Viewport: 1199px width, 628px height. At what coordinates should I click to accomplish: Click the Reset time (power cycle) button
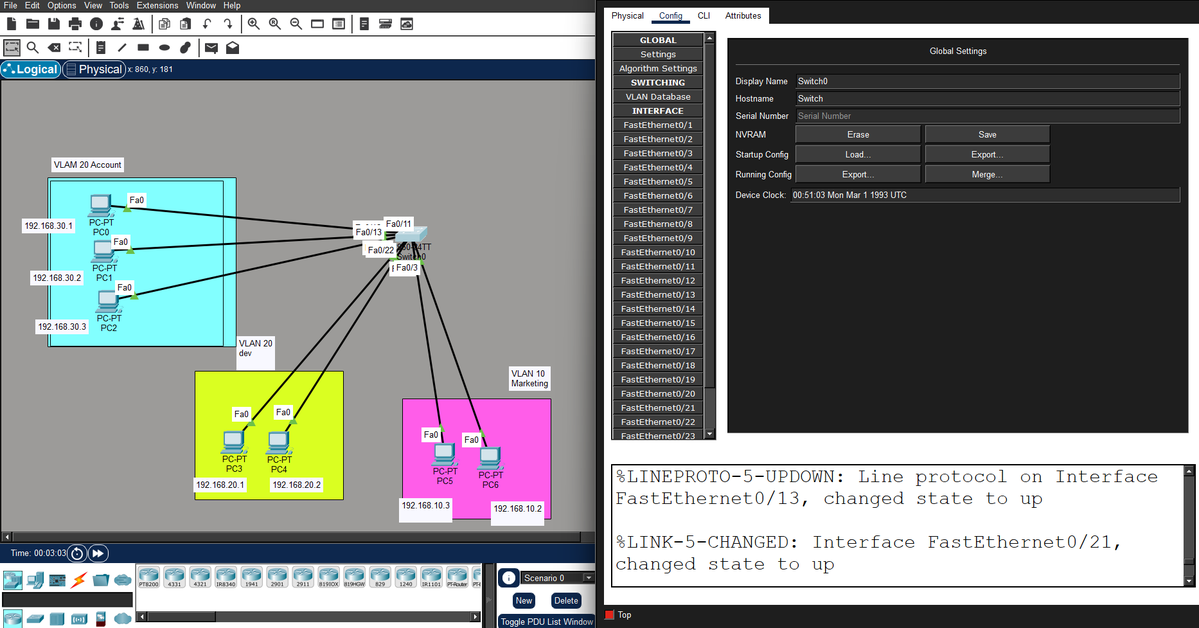76,553
